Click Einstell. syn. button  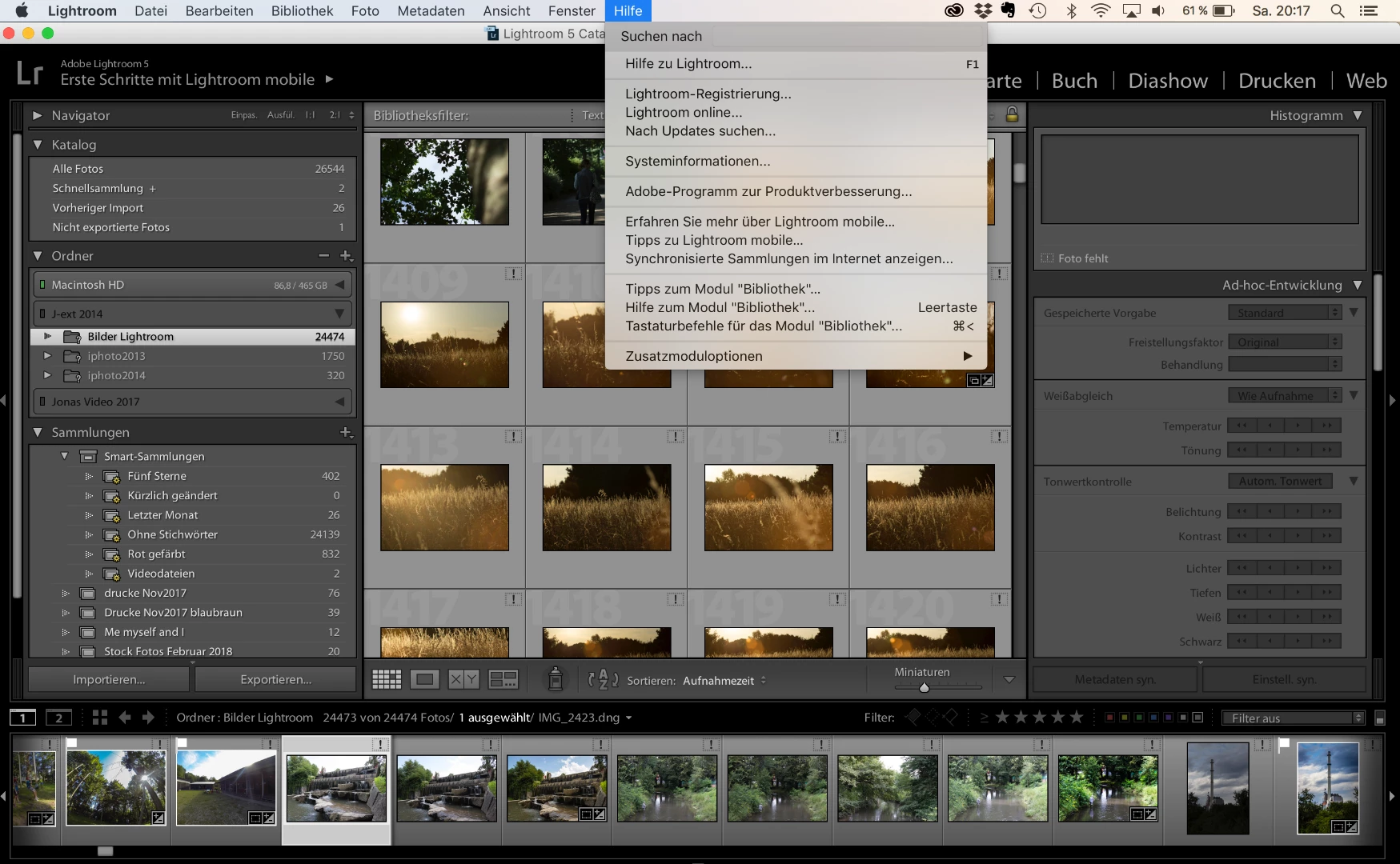pyautogui.click(x=1284, y=679)
